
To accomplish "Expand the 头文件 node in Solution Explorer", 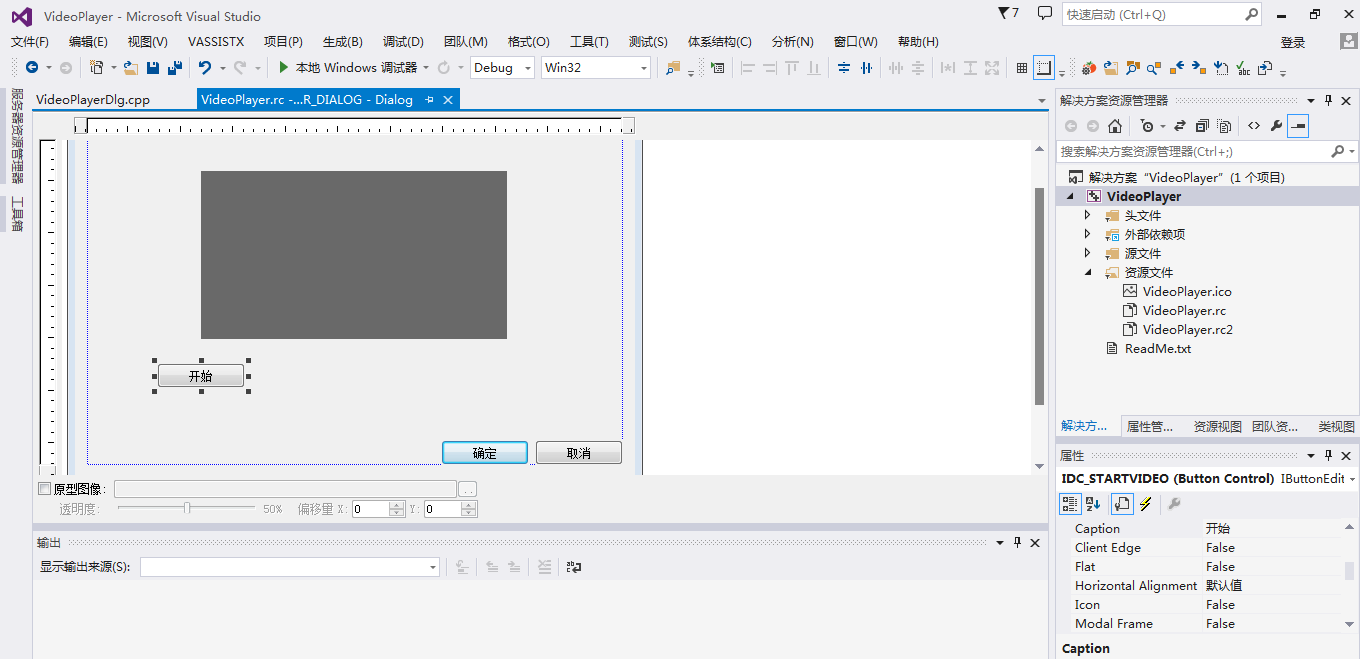I will coord(1089,214).
